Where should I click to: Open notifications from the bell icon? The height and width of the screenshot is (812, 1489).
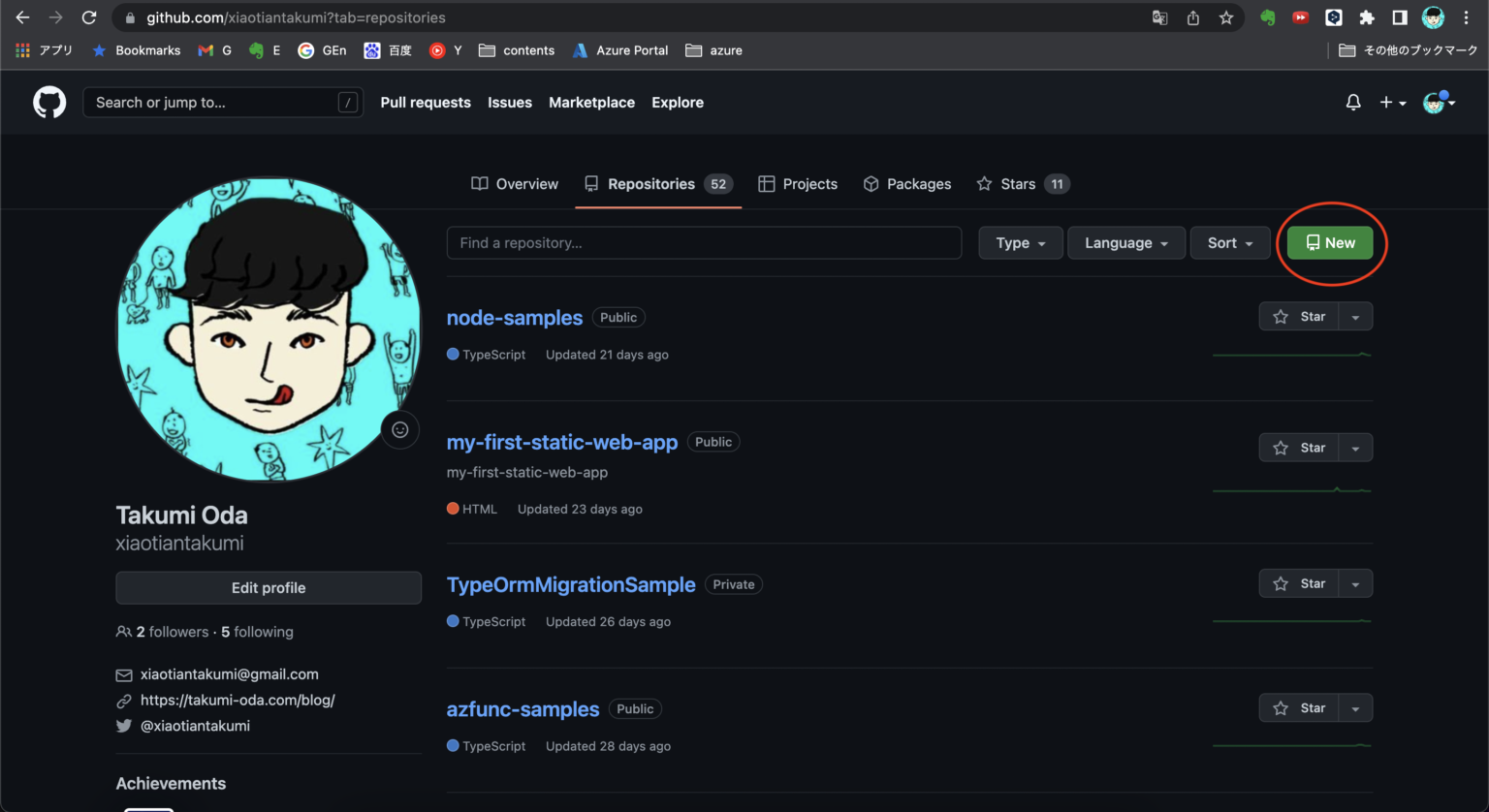(1353, 102)
